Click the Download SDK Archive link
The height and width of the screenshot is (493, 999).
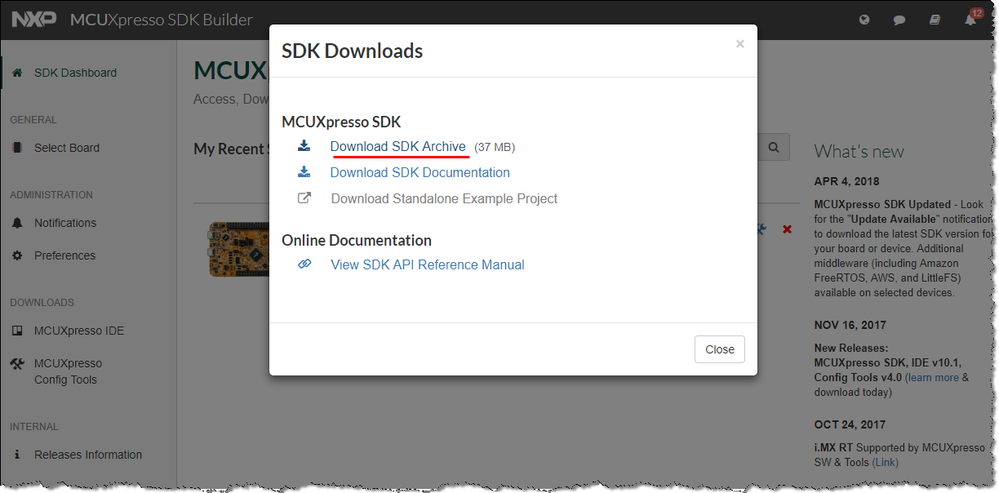pyautogui.click(x=398, y=146)
